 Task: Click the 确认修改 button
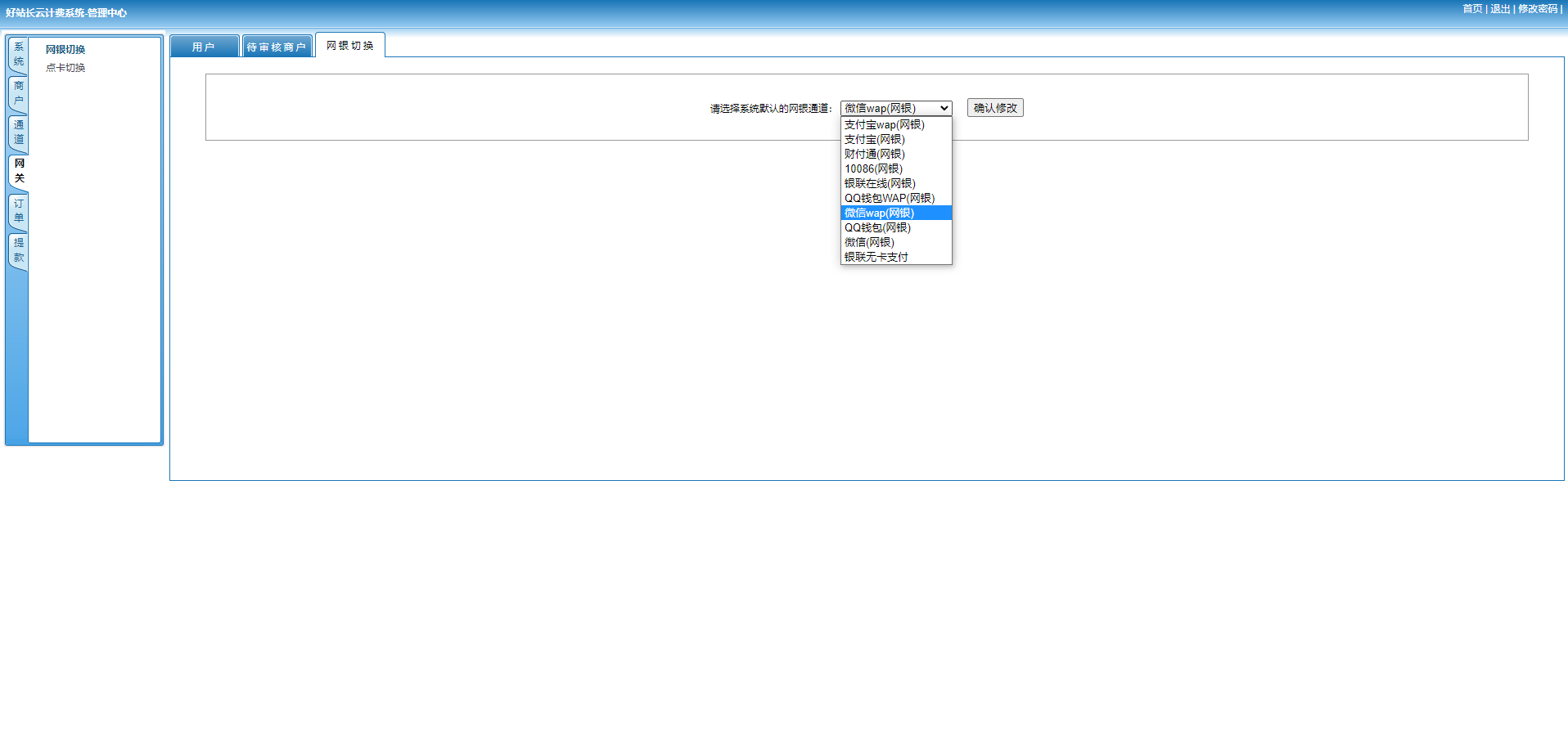coord(995,108)
